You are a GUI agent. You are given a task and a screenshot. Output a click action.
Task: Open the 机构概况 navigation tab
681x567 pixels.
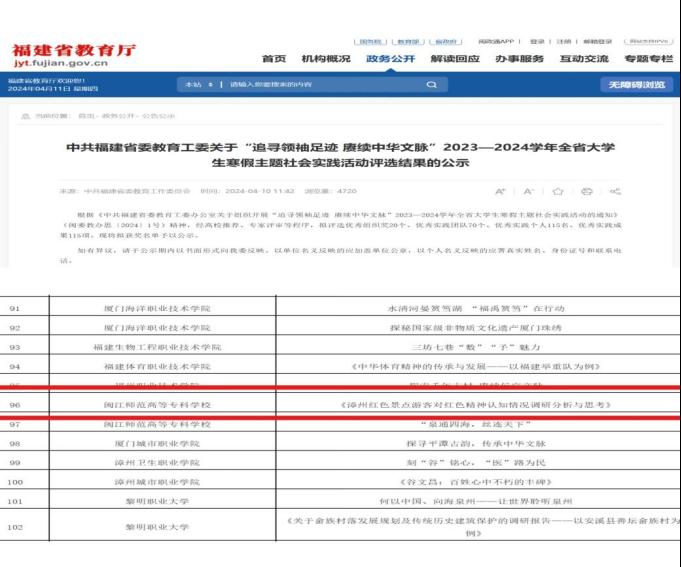pyautogui.click(x=326, y=59)
